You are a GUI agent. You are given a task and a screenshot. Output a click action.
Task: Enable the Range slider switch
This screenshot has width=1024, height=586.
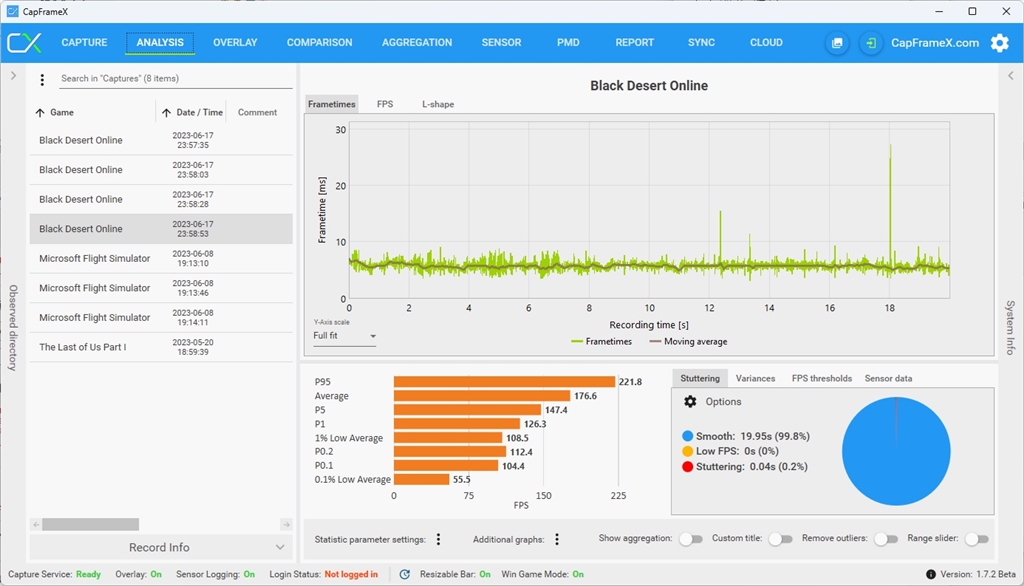tap(977, 539)
